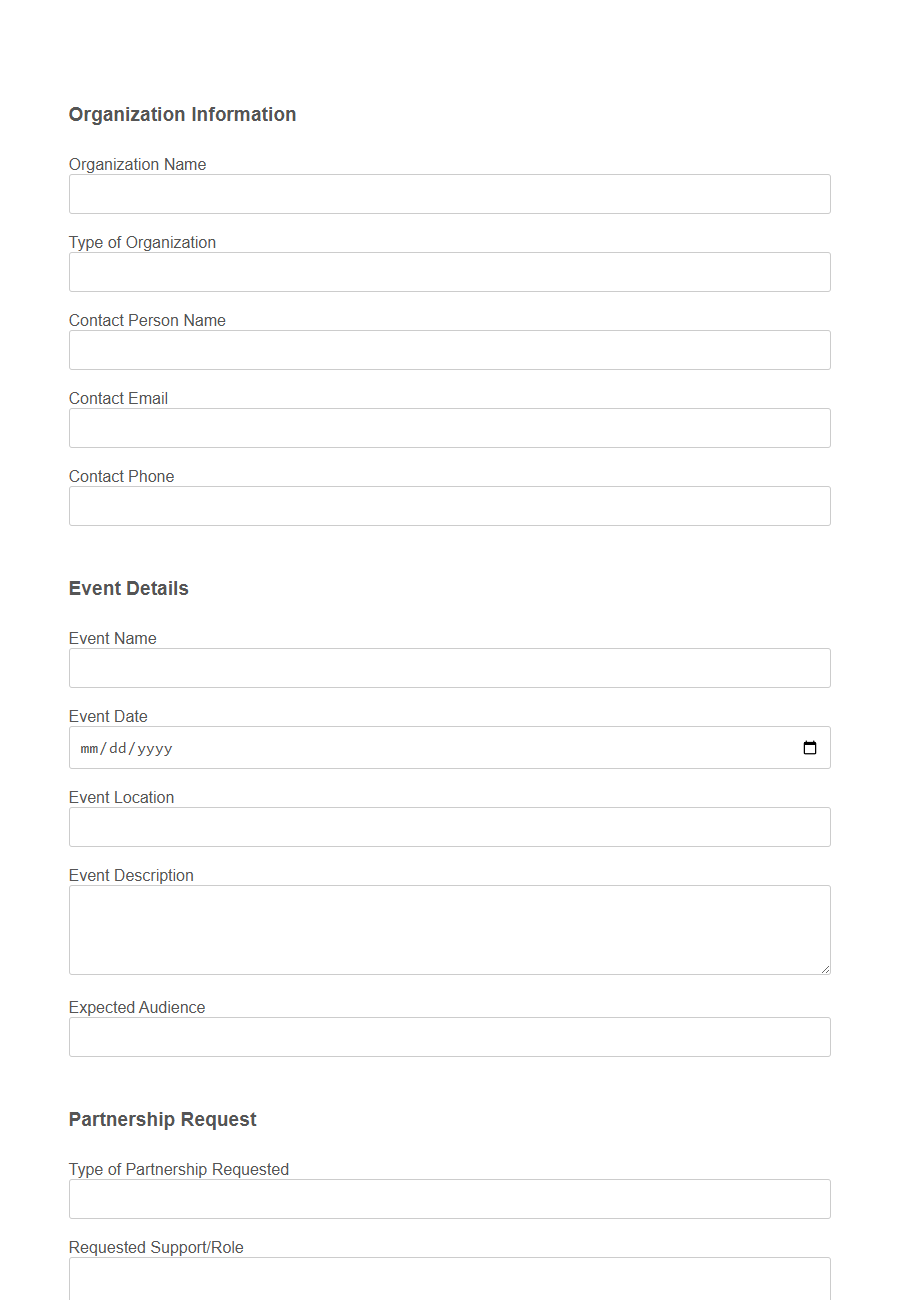Click inside the Event Description textarea
The width and height of the screenshot is (900, 1300).
click(449, 929)
